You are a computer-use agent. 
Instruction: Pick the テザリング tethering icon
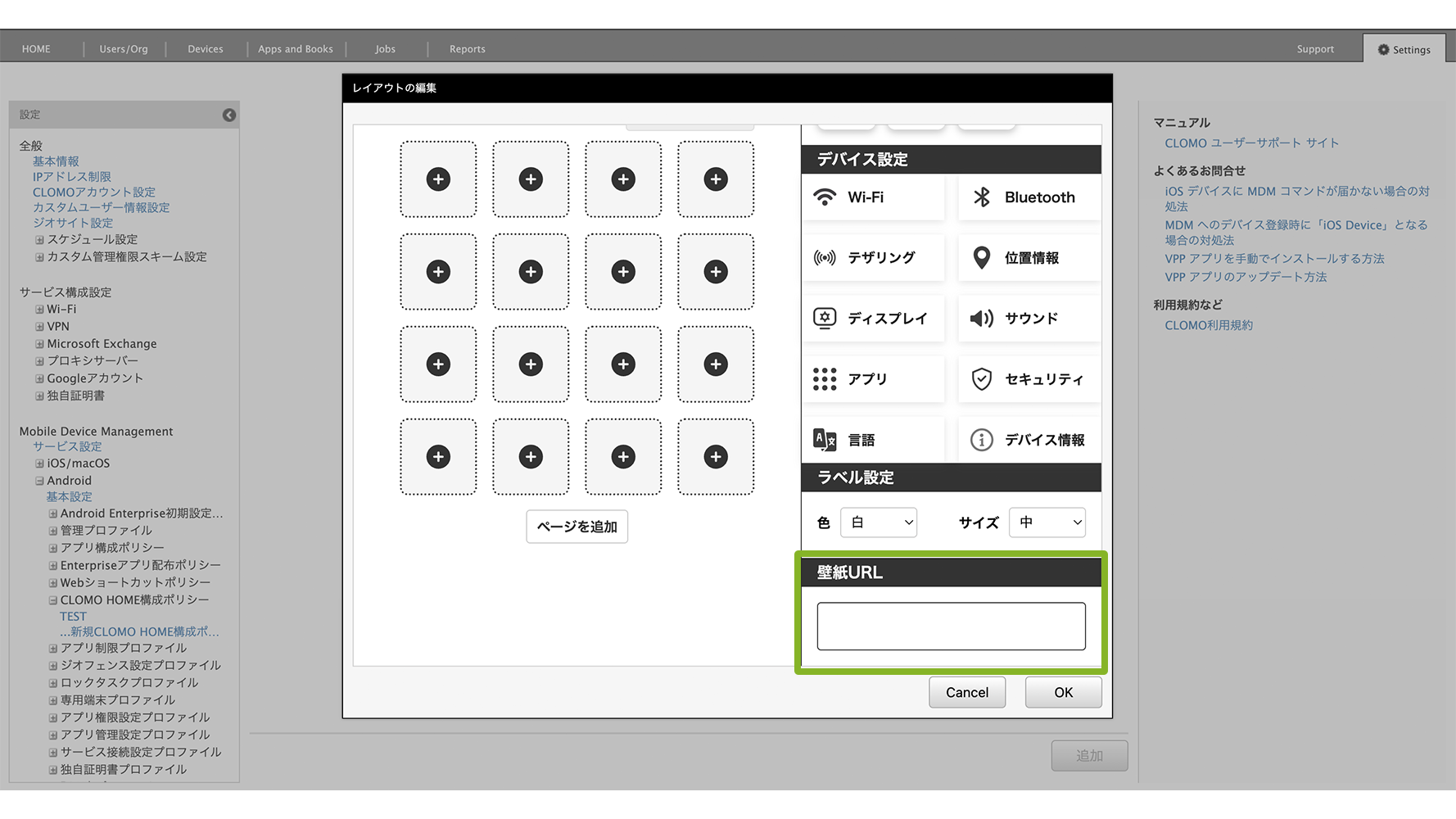click(825, 258)
